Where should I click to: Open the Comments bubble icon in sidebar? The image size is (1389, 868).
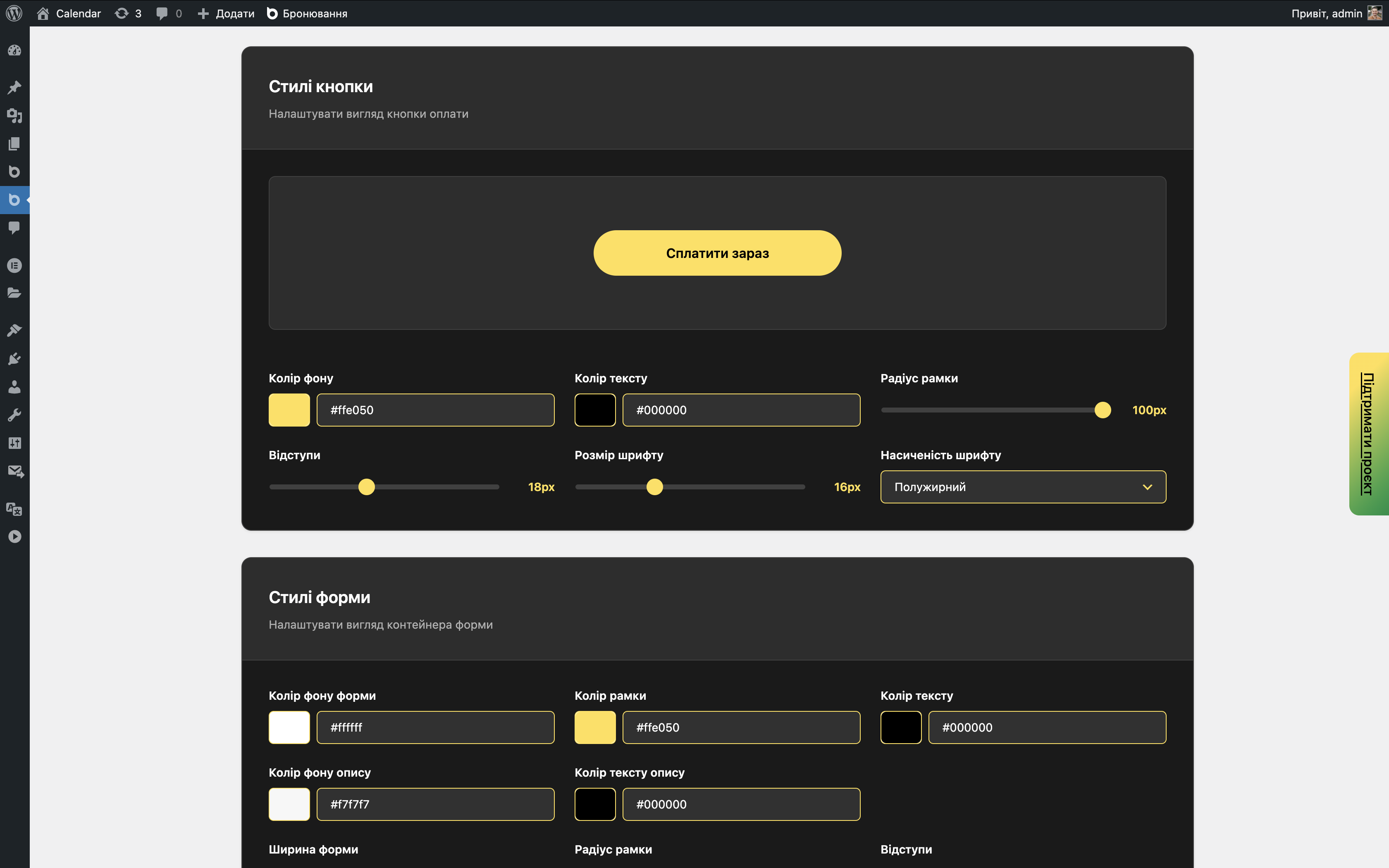(x=14, y=228)
